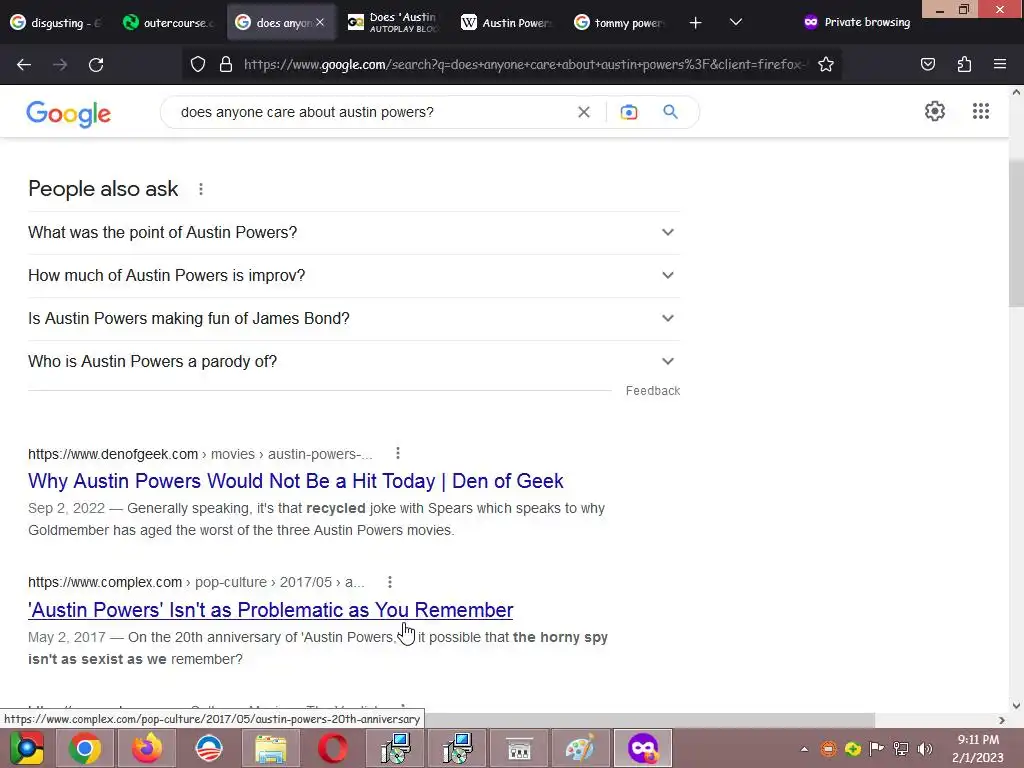Click in the Google search input field
1024x768 pixels.
click(x=372, y=112)
